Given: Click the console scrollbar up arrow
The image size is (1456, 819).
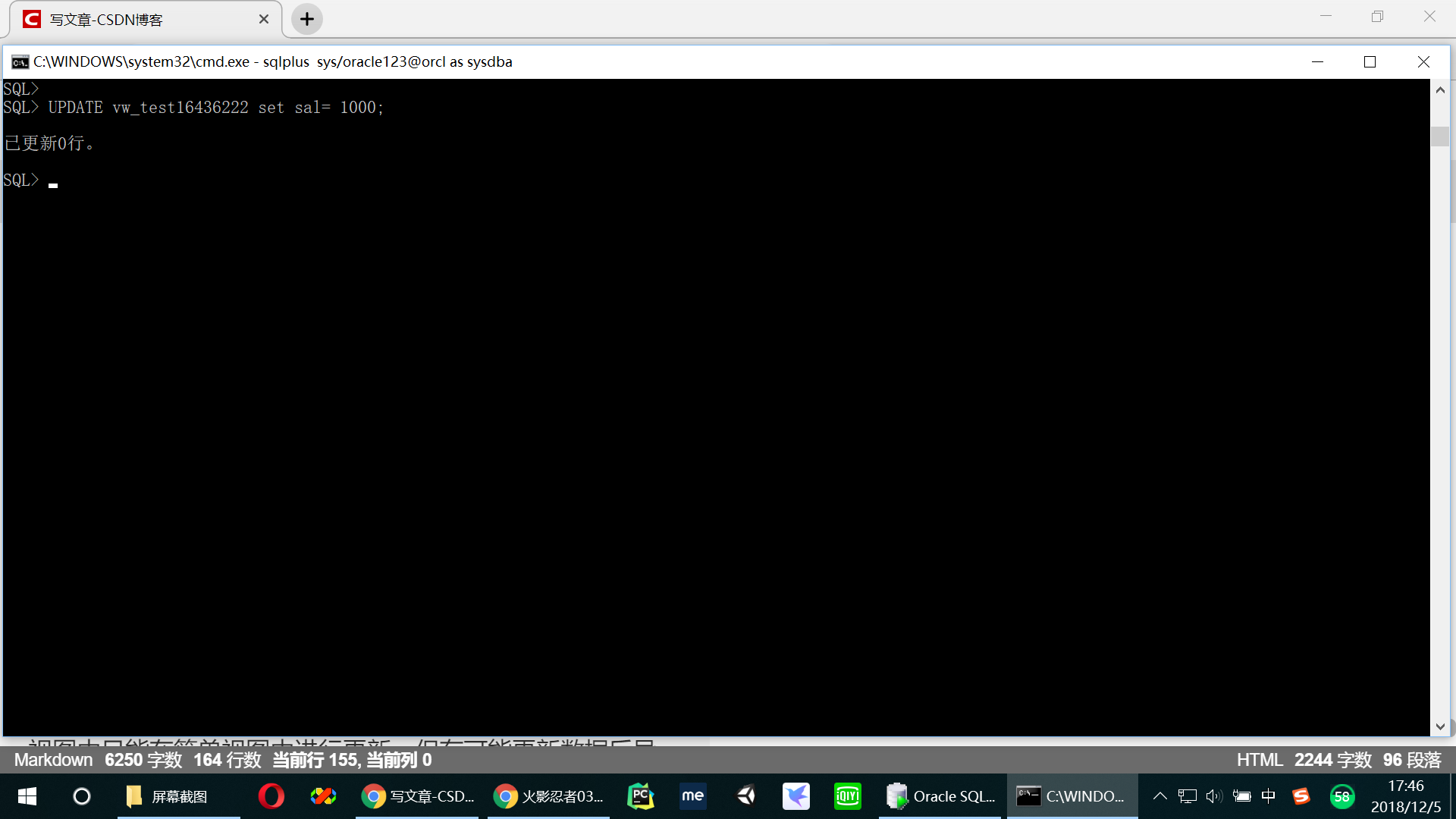Looking at the screenshot, I should (x=1440, y=90).
